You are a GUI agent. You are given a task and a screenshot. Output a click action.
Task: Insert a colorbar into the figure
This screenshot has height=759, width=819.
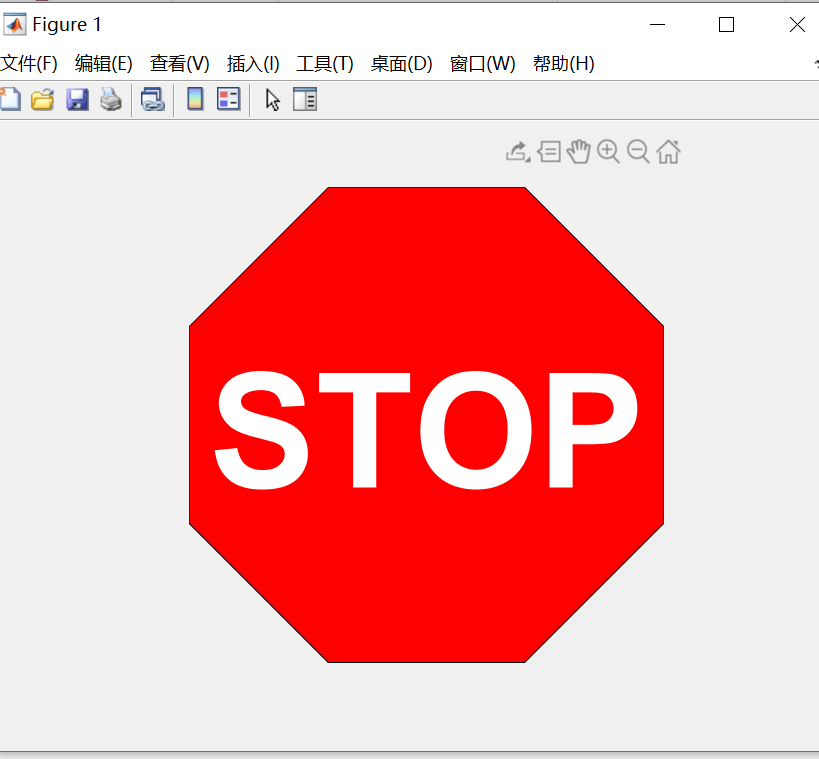click(x=193, y=99)
